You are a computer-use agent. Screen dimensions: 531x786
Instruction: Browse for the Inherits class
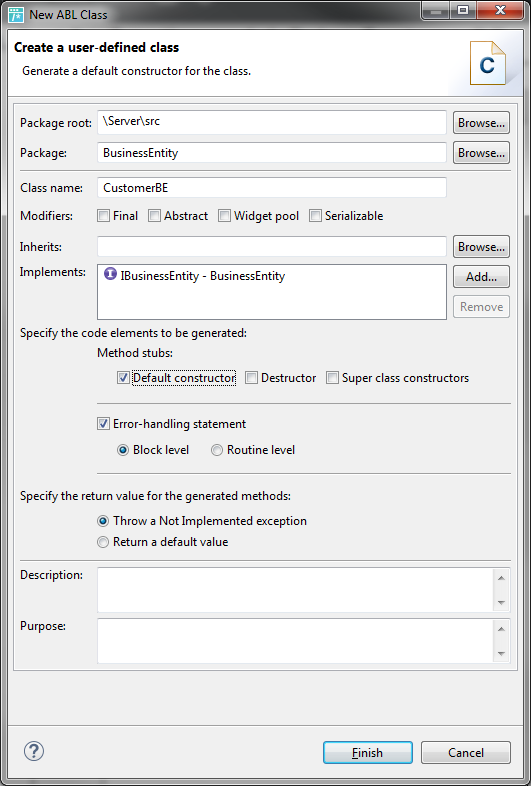(481, 247)
